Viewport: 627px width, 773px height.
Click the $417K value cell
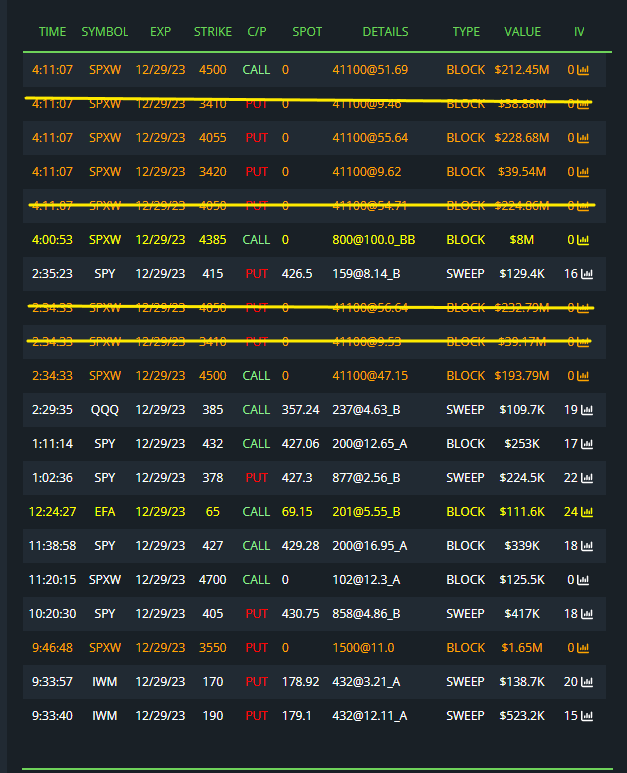pyautogui.click(x=522, y=614)
